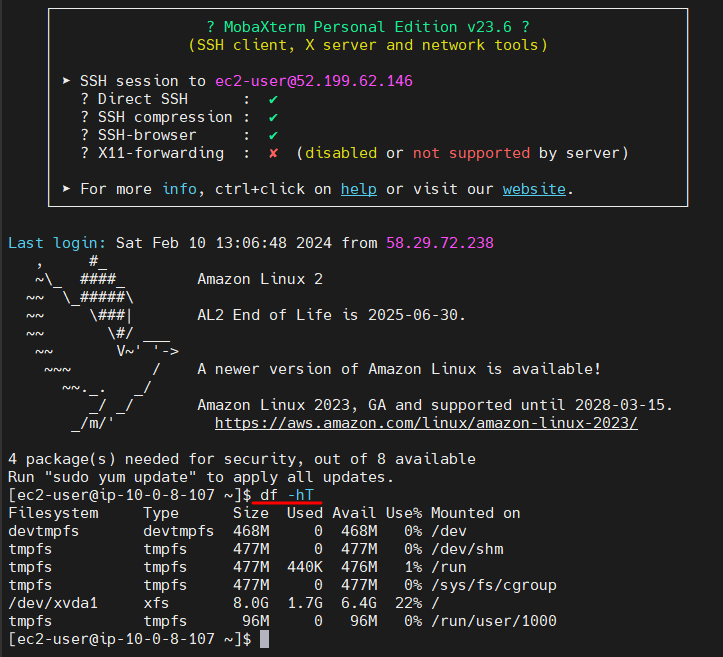The width and height of the screenshot is (723, 657).
Task: Open the help link in the MobaXterm banner
Action: [359, 189]
